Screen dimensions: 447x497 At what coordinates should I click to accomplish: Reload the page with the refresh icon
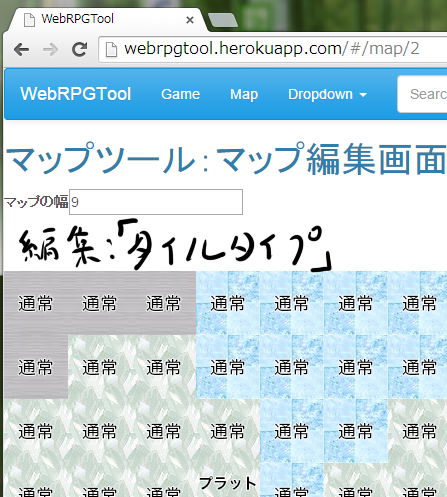(x=80, y=50)
